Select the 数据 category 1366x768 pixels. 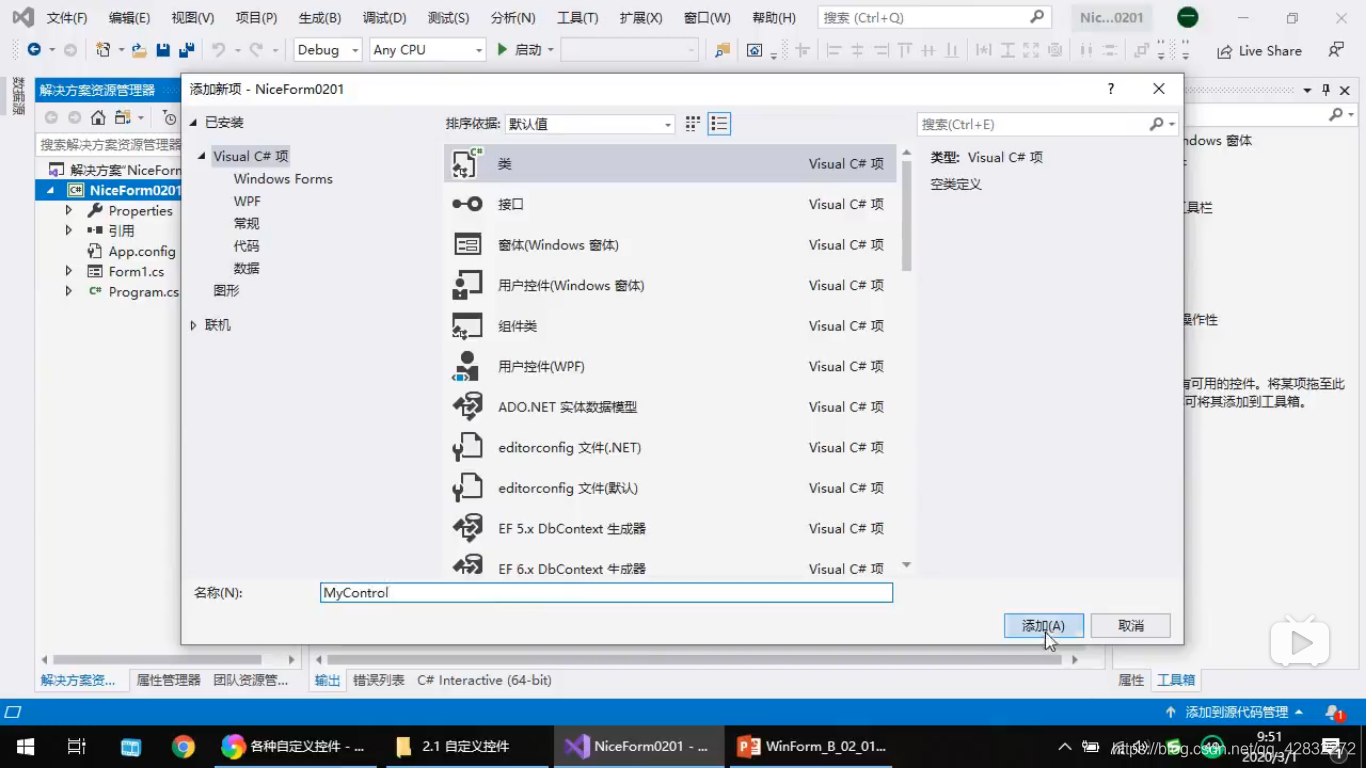[x=246, y=268]
